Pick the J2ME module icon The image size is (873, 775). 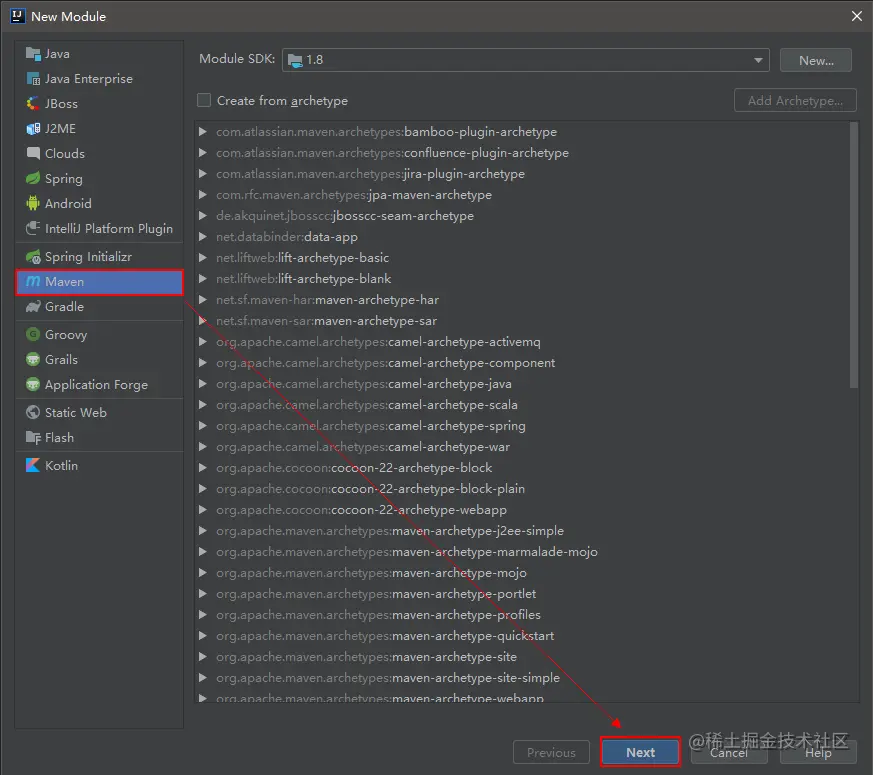pos(33,129)
